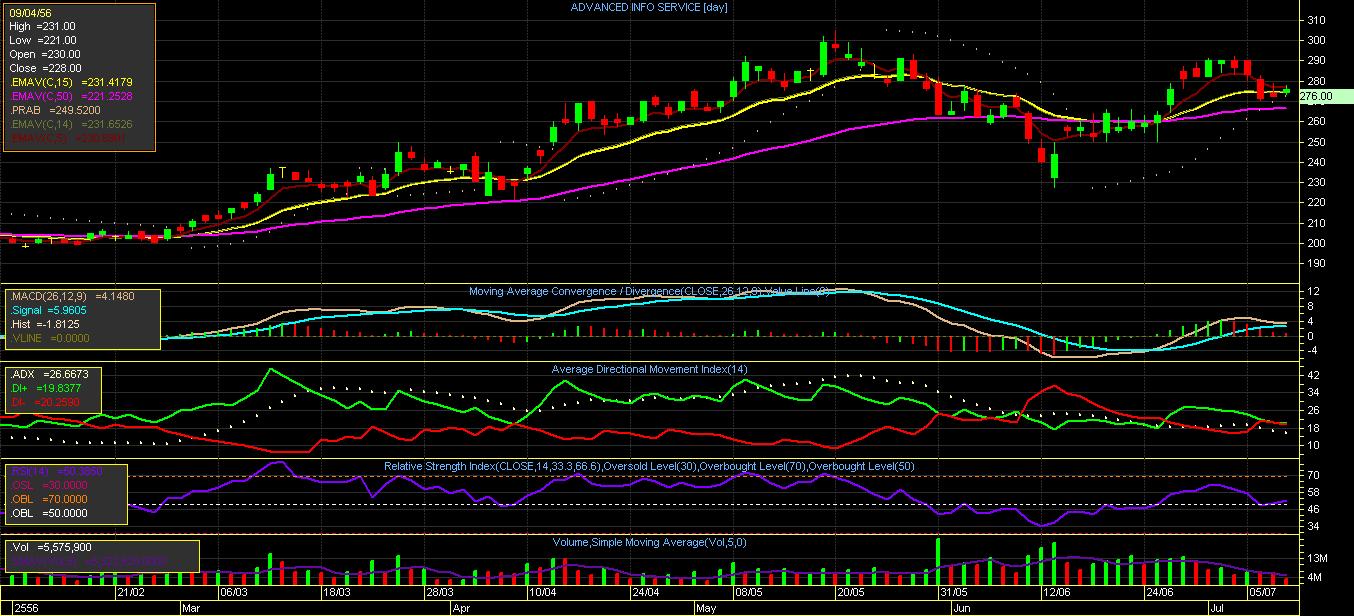
Task: Click the 46 label on RSI axis
Action: coord(1314,509)
